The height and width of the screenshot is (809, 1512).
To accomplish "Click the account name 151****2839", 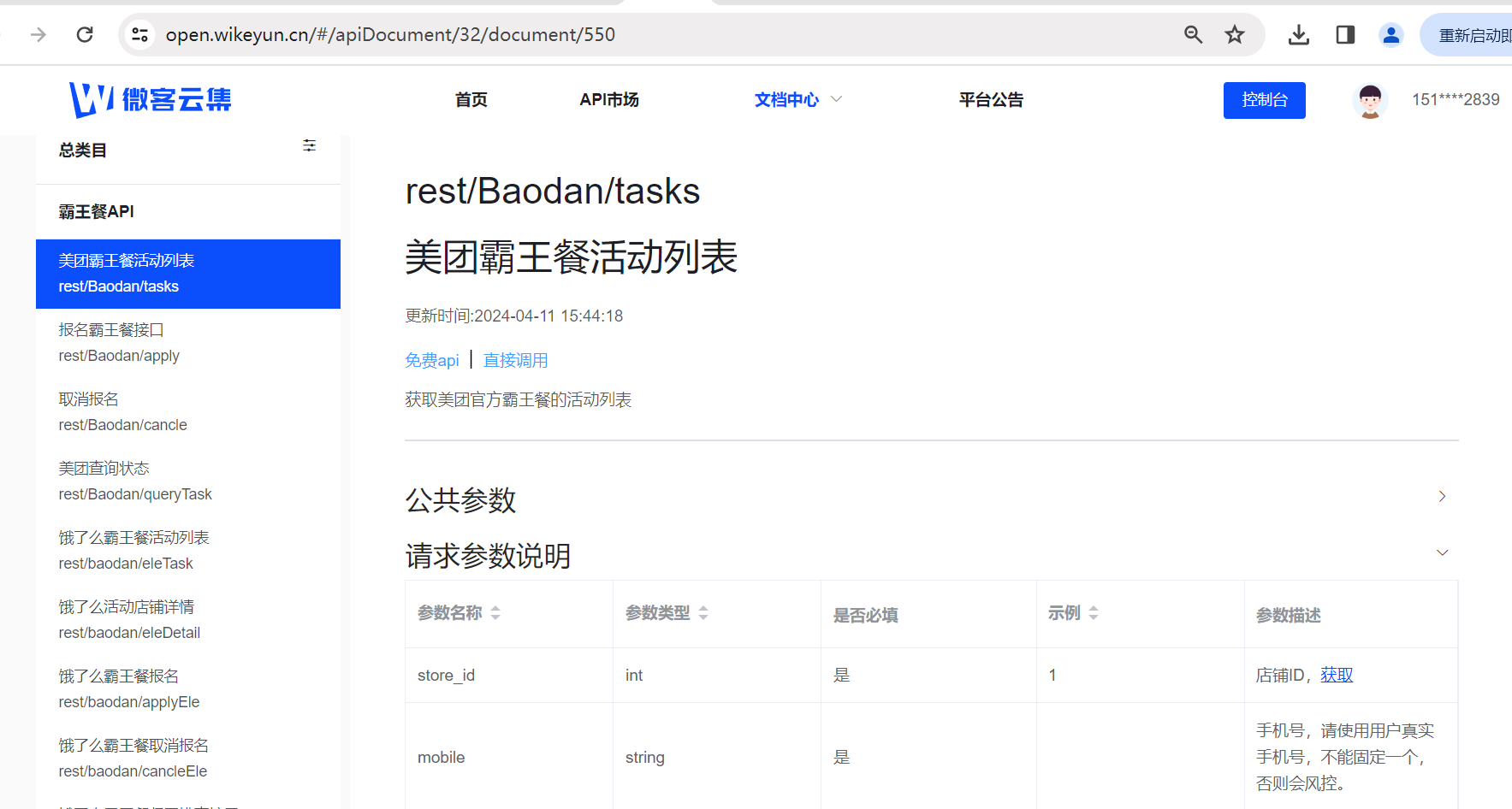I will tap(1456, 100).
